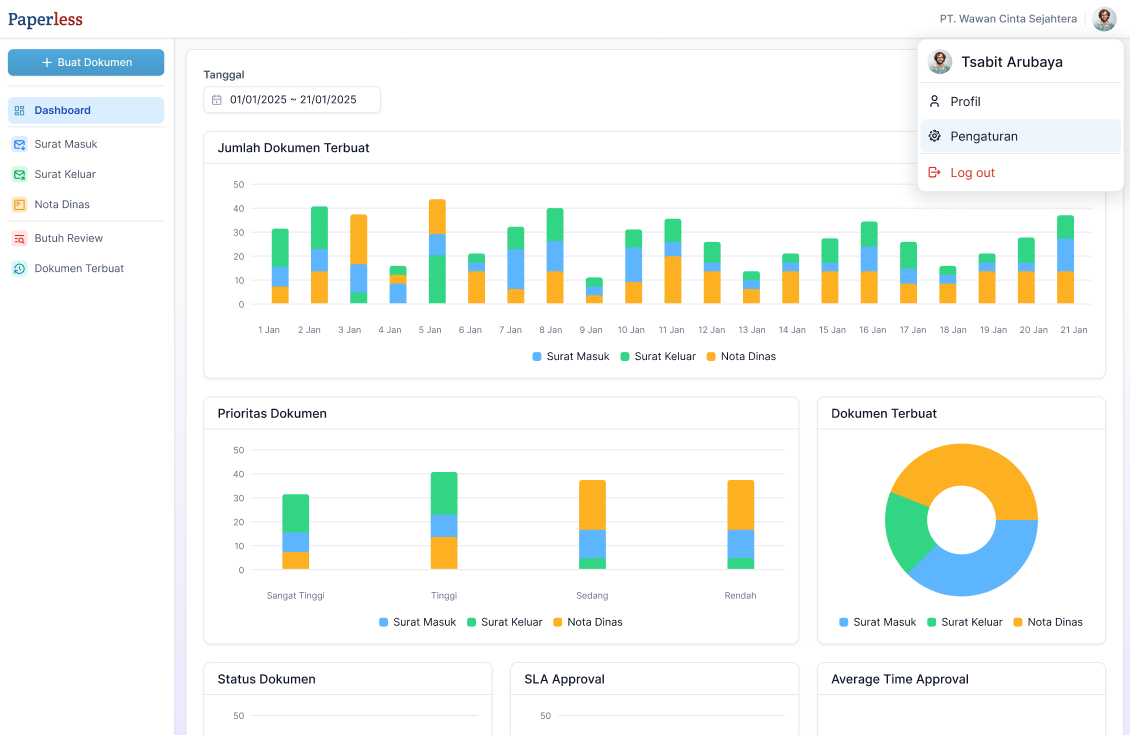This screenshot has height=735, width=1130.
Task: Click the Dokumen Terbuat donut card heading
Action: coord(884,414)
